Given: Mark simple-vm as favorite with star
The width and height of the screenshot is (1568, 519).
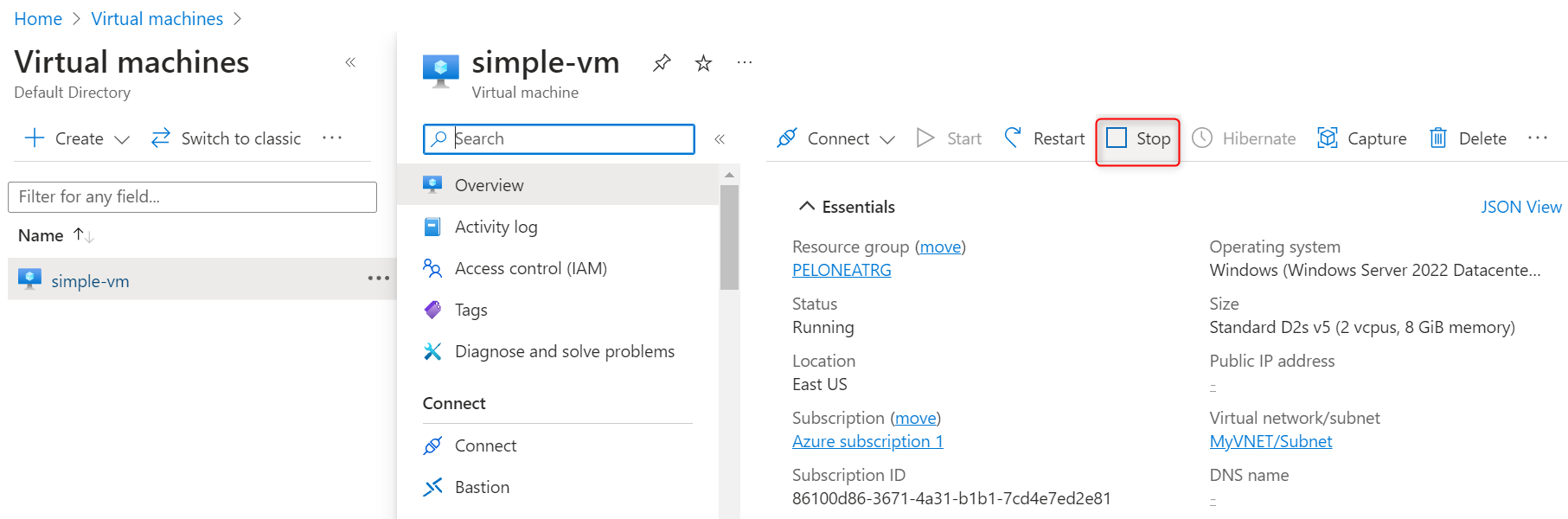Looking at the screenshot, I should pos(703,63).
